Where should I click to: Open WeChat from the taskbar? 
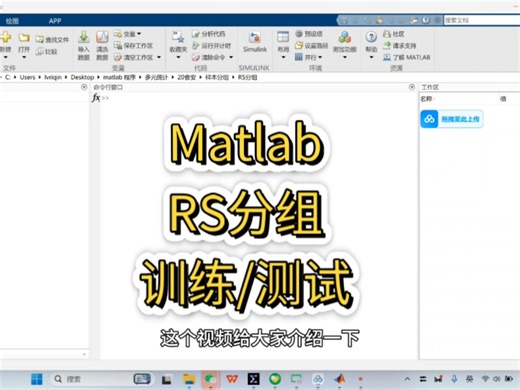click(210, 379)
